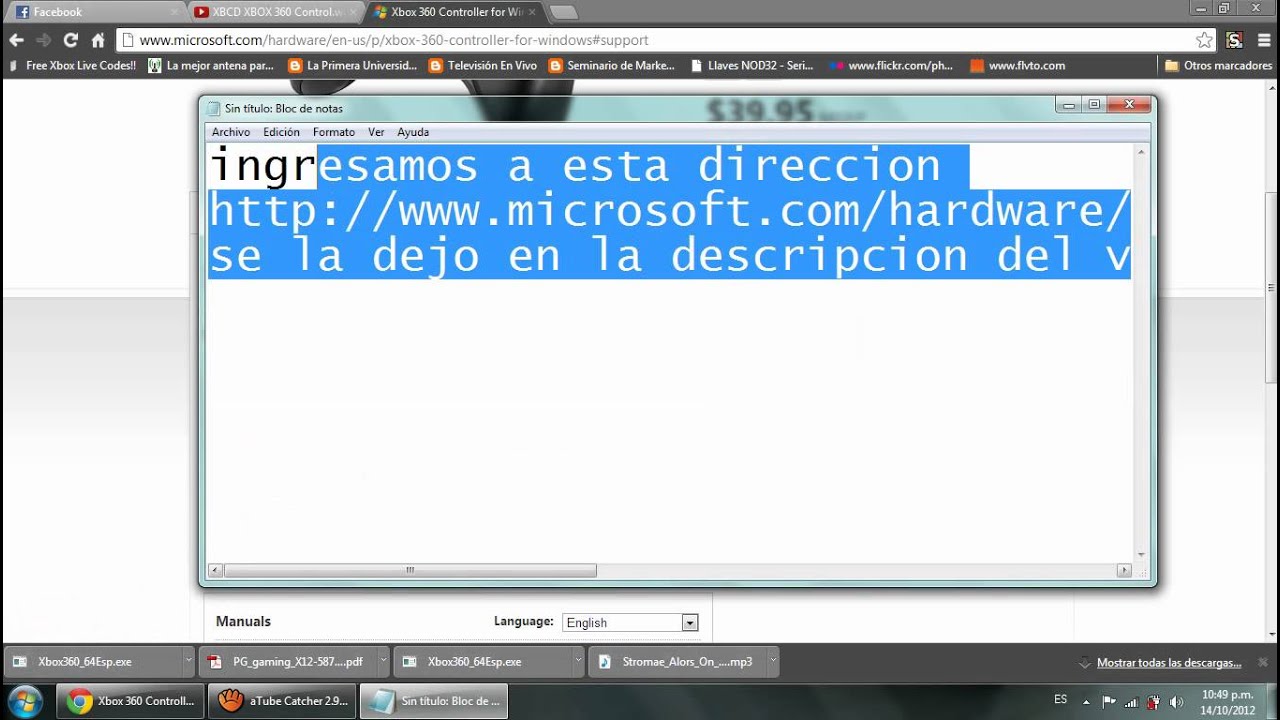
Task: Bookmark this page with the star icon
Action: click(1204, 40)
